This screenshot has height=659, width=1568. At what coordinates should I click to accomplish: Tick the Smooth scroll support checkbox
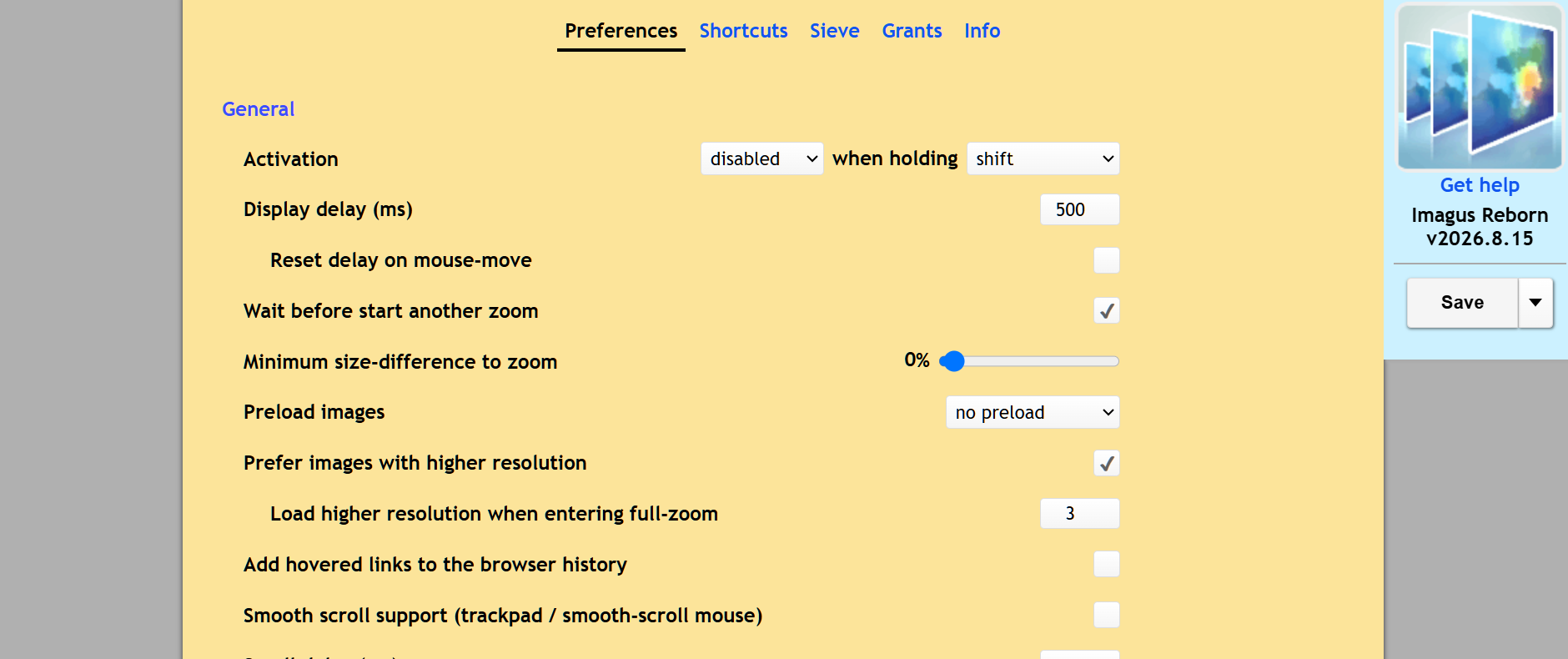click(1107, 616)
